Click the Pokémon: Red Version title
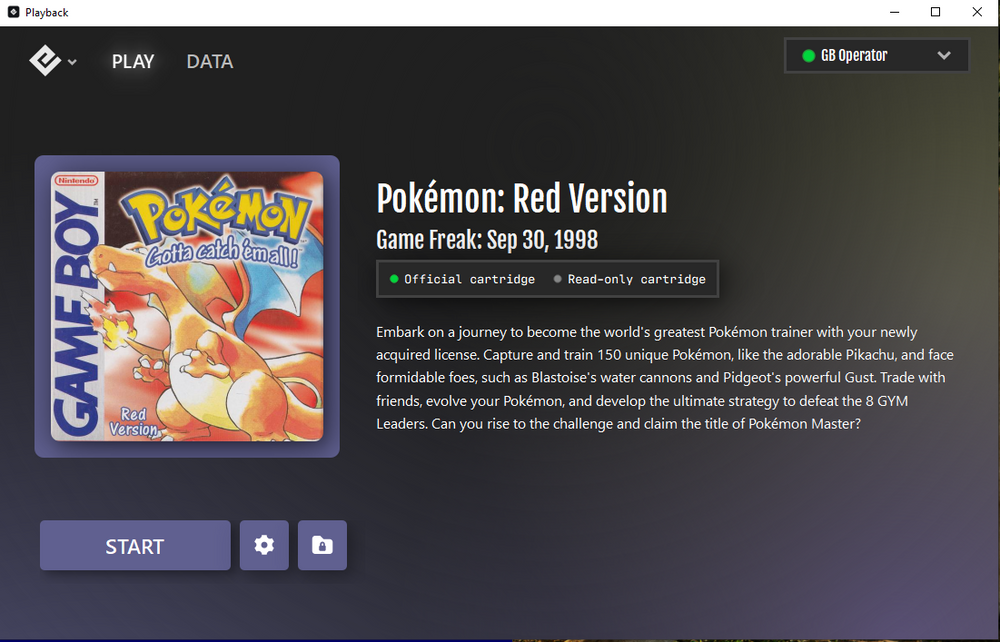 522,199
